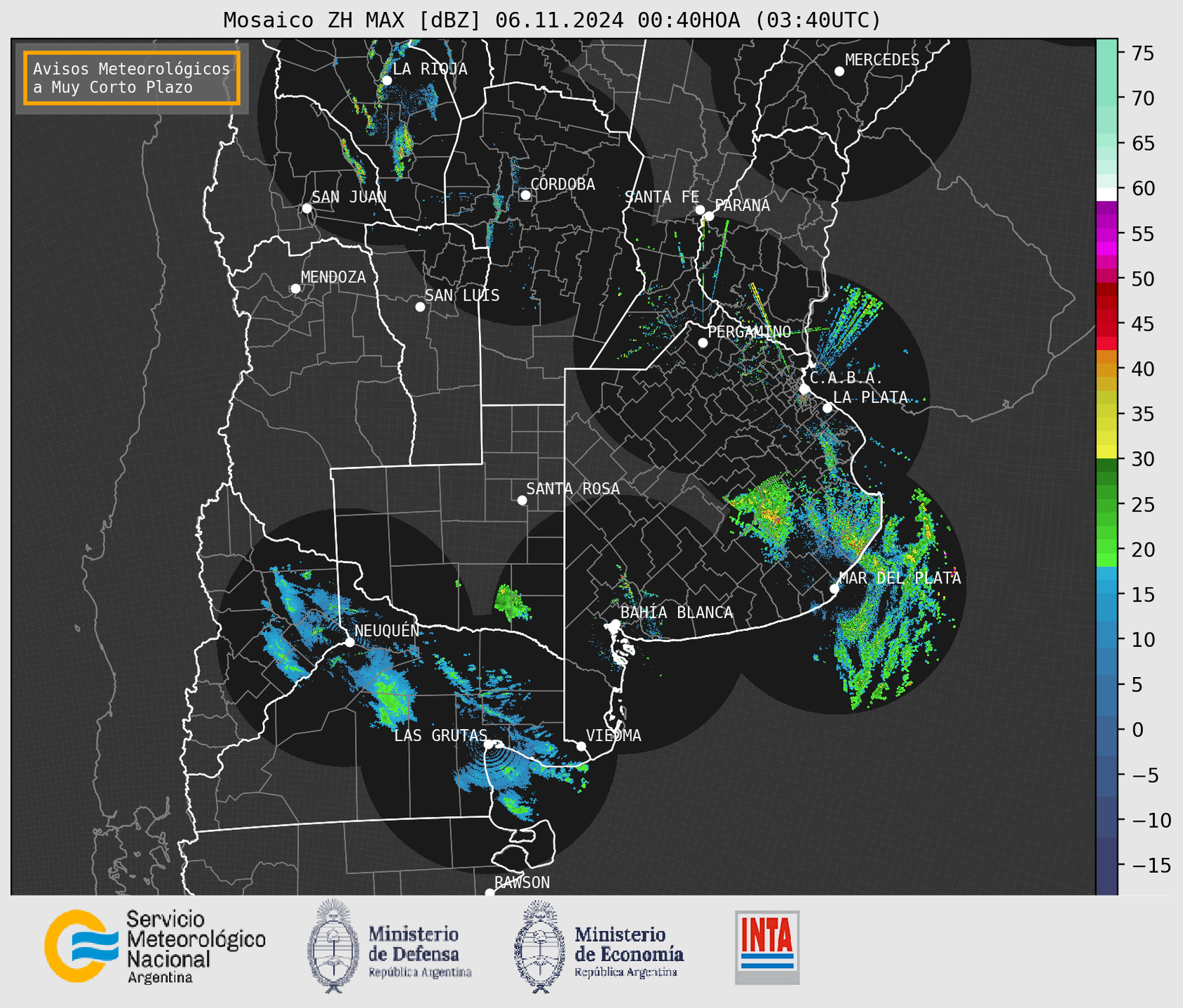1183x1008 pixels.
Task: Click the 30 dBZ colorbar label
Action: point(1143,459)
